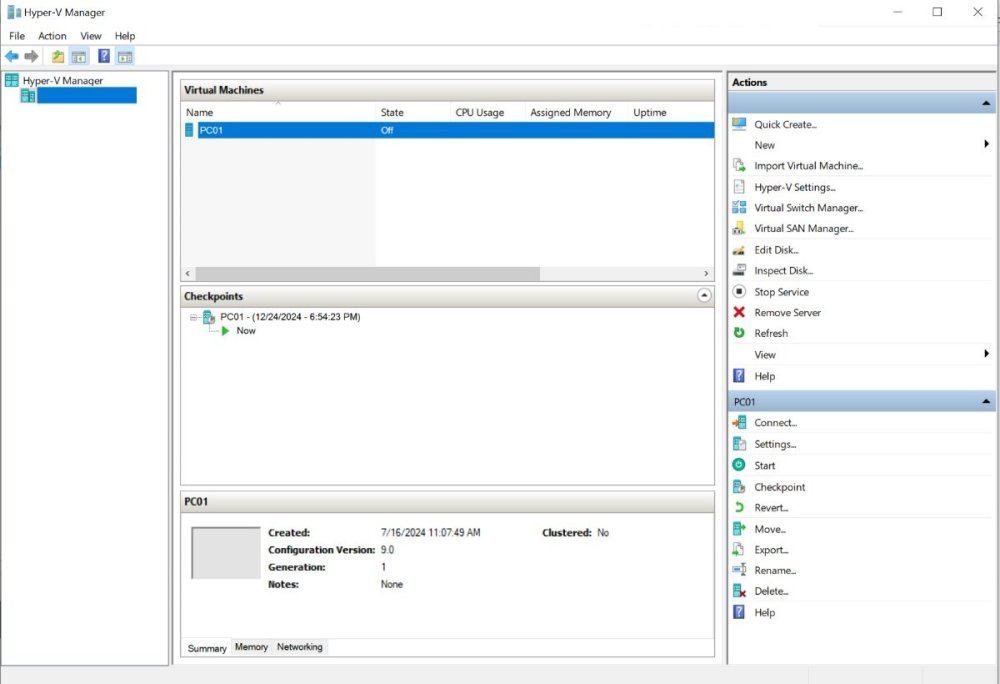Click the Back arrow in toolbar
The height and width of the screenshot is (684, 1000).
(x=12, y=56)
